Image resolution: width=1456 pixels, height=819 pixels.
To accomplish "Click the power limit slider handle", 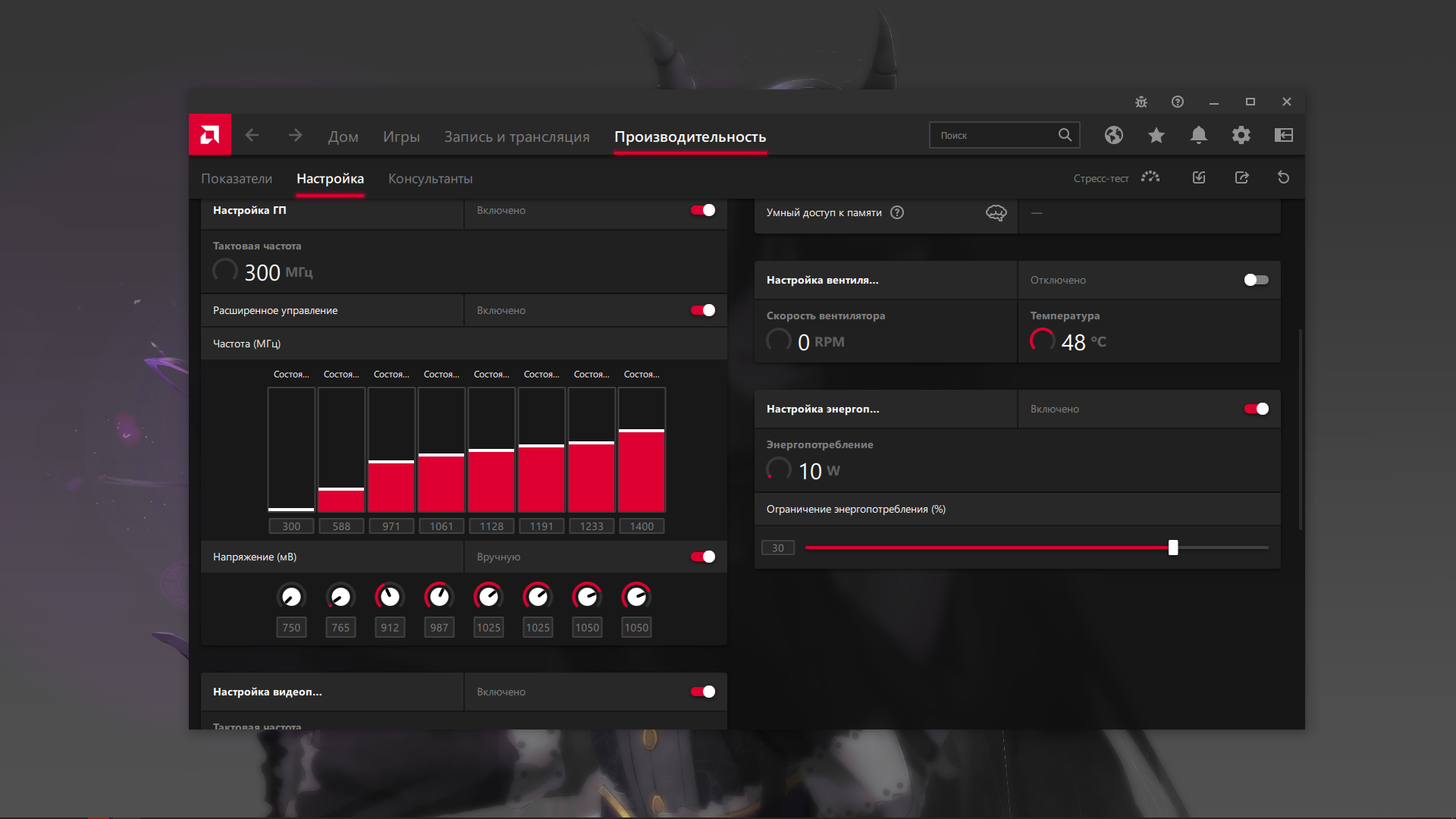I will coord(1173,548).
